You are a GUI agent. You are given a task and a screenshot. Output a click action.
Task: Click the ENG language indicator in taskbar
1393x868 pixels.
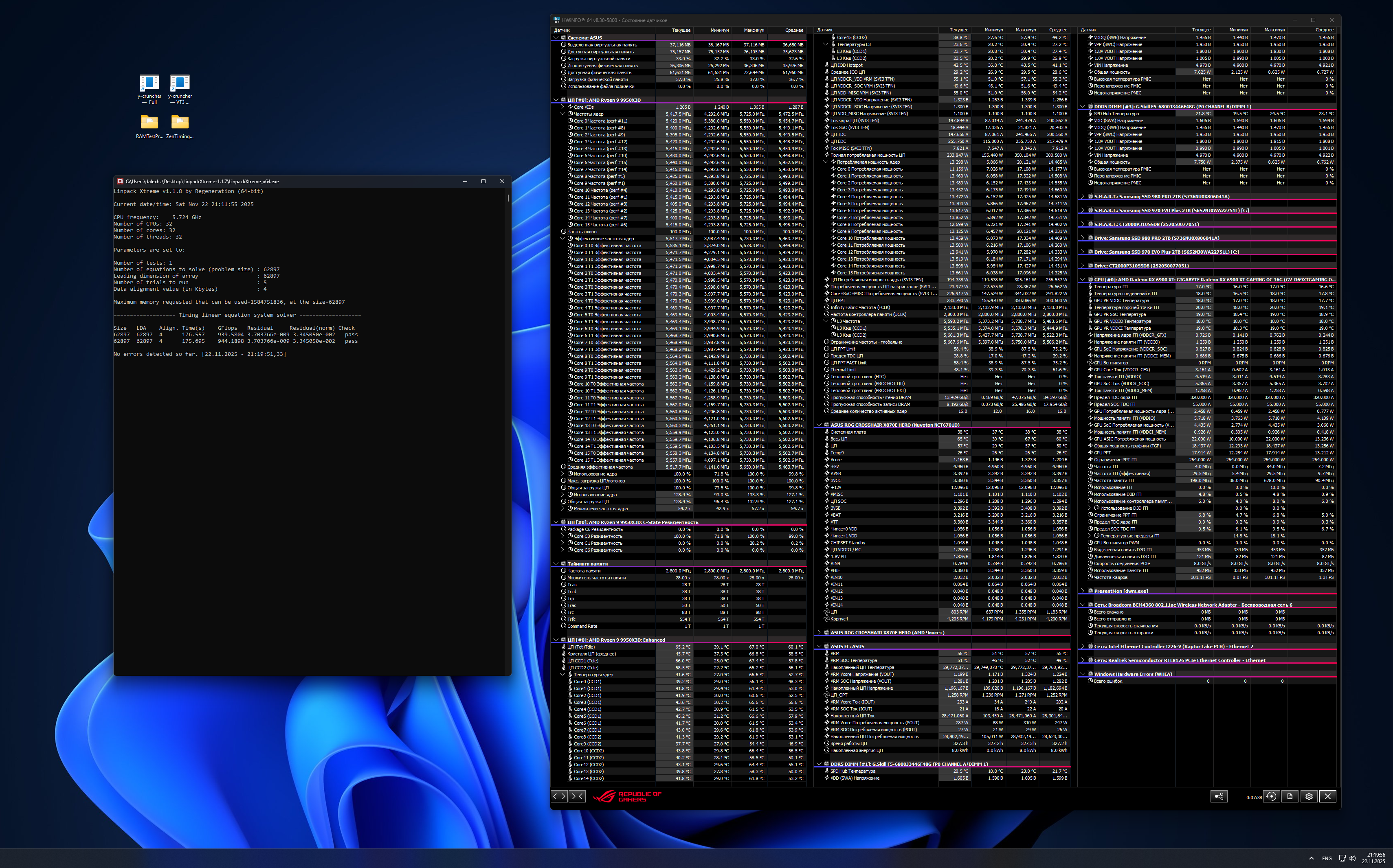tap(1326, 858)
